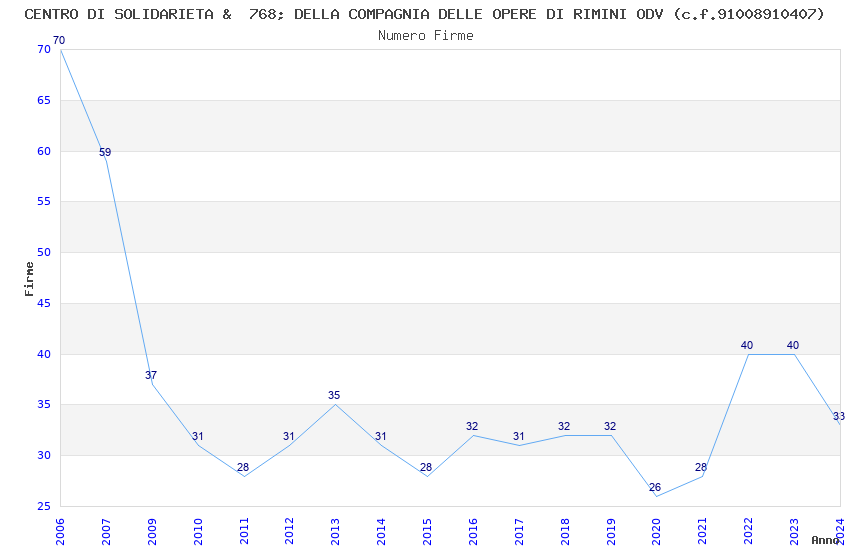Click the data value 32 above 2018
Image resolution: width=850 pixels, height=550 pixels.
(564, 426)
